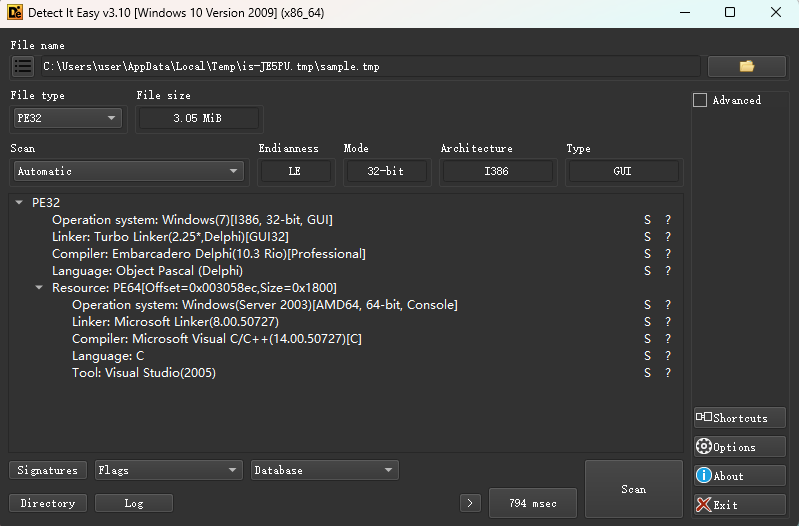
Task: Collapse the PE32 tree node
Action: (x=19, y=202)
